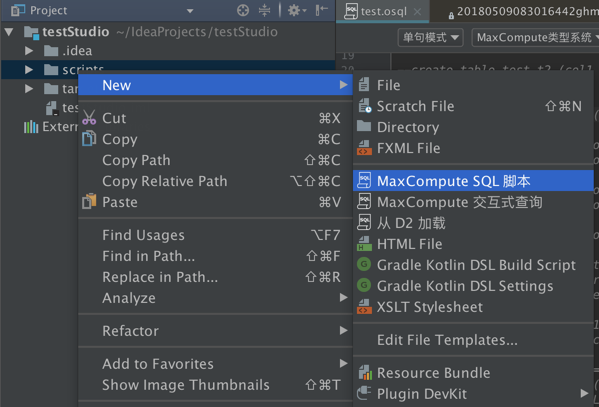Viewport: 599px width, 407px height.
Task: Open the Project view selector dropdown arrow
Action: (x=190, y=11)
